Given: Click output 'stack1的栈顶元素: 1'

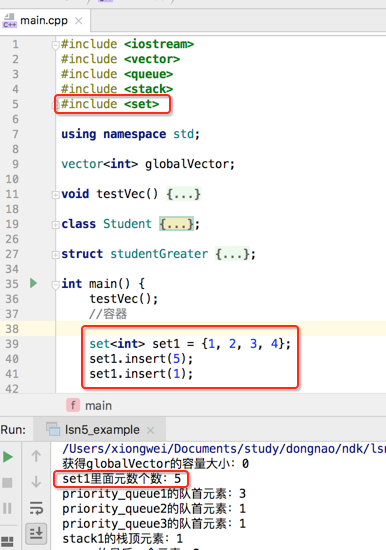Looking at the screenshot, I should [x=122, y=539].
